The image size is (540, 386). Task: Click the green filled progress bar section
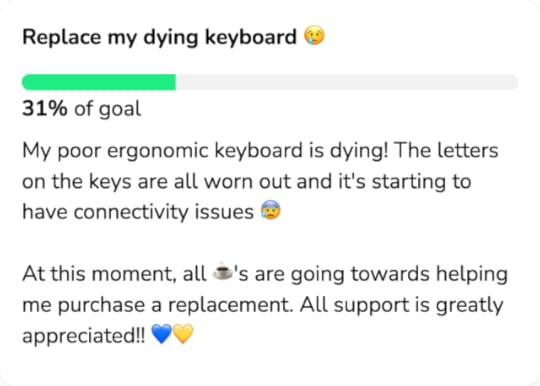tap(99, 82)
